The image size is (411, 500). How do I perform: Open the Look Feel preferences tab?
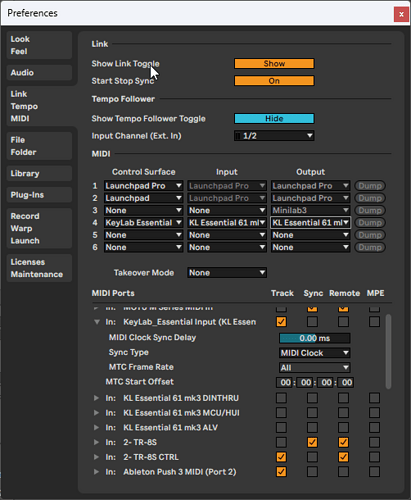point(39,45)
